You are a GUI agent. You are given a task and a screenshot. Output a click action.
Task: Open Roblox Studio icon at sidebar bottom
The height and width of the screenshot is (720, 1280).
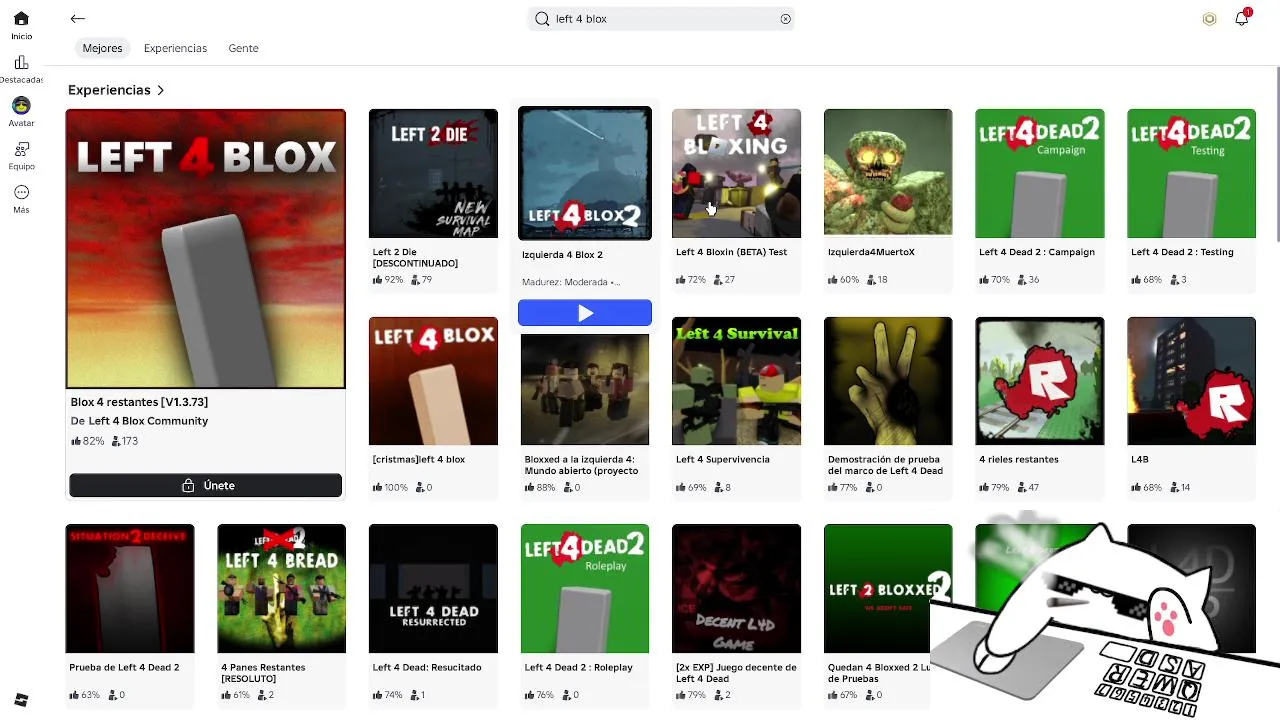21,700
